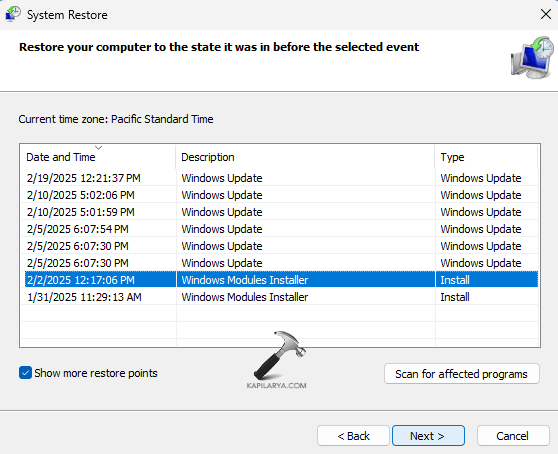The height and width of the screenshot is (454, 558).
Task: Click the System Restore monitor graphic in the header
Action: (532, 57)
